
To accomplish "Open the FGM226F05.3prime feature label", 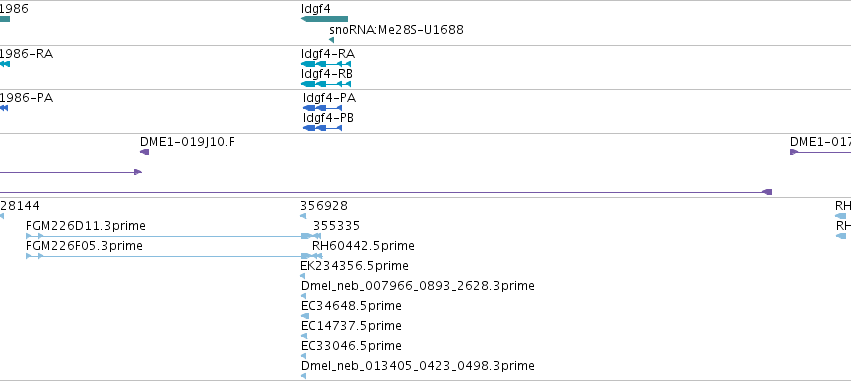I will pos(84,246).
